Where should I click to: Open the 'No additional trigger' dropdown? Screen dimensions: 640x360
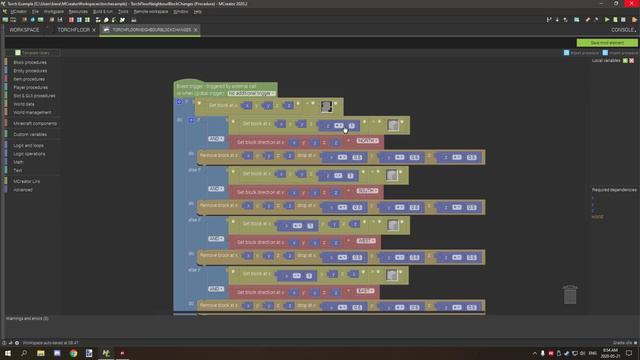tap(251, 93)
